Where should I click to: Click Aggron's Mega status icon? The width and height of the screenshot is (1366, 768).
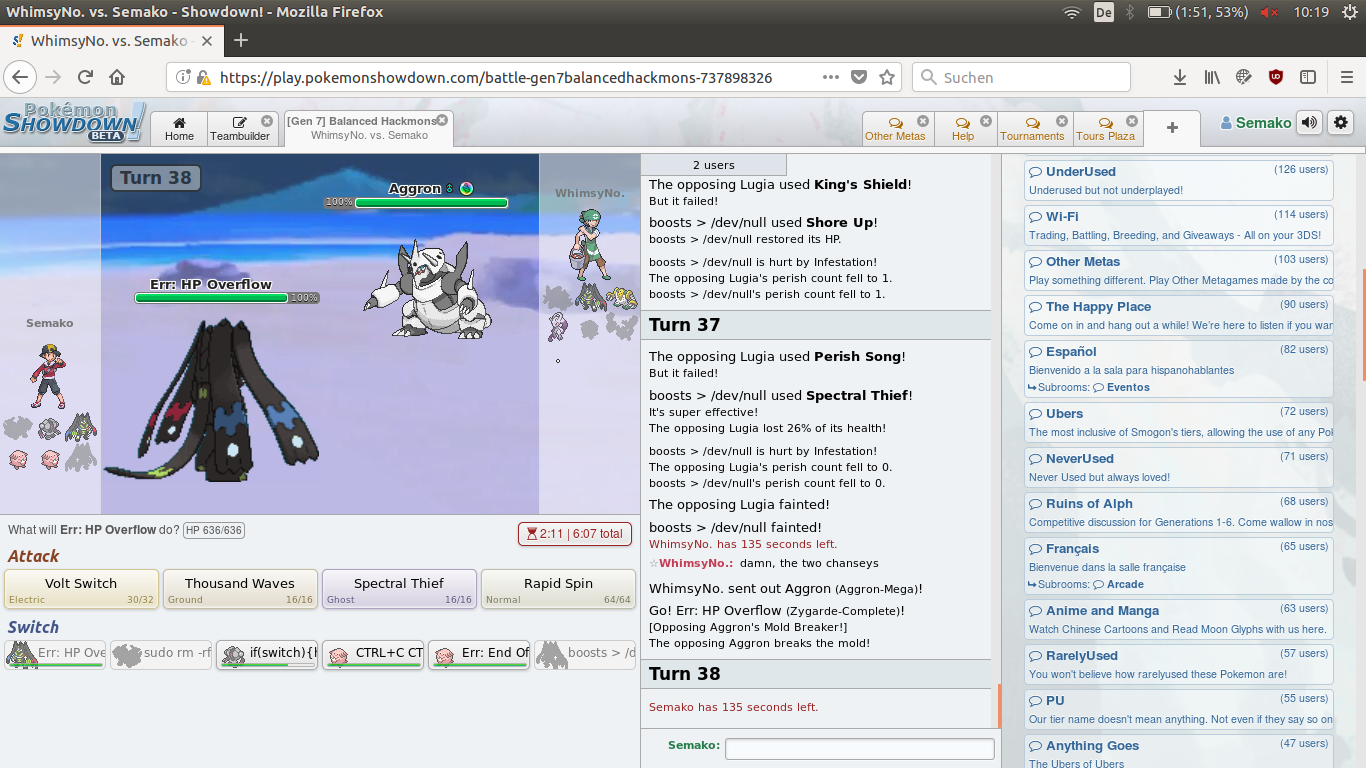click(x=467, y=188)
